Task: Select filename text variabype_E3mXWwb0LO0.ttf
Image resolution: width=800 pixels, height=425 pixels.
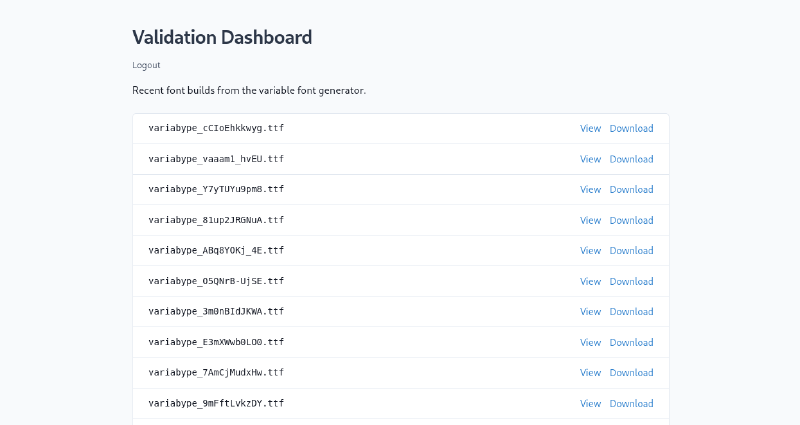Action: [x=216, y=342]
